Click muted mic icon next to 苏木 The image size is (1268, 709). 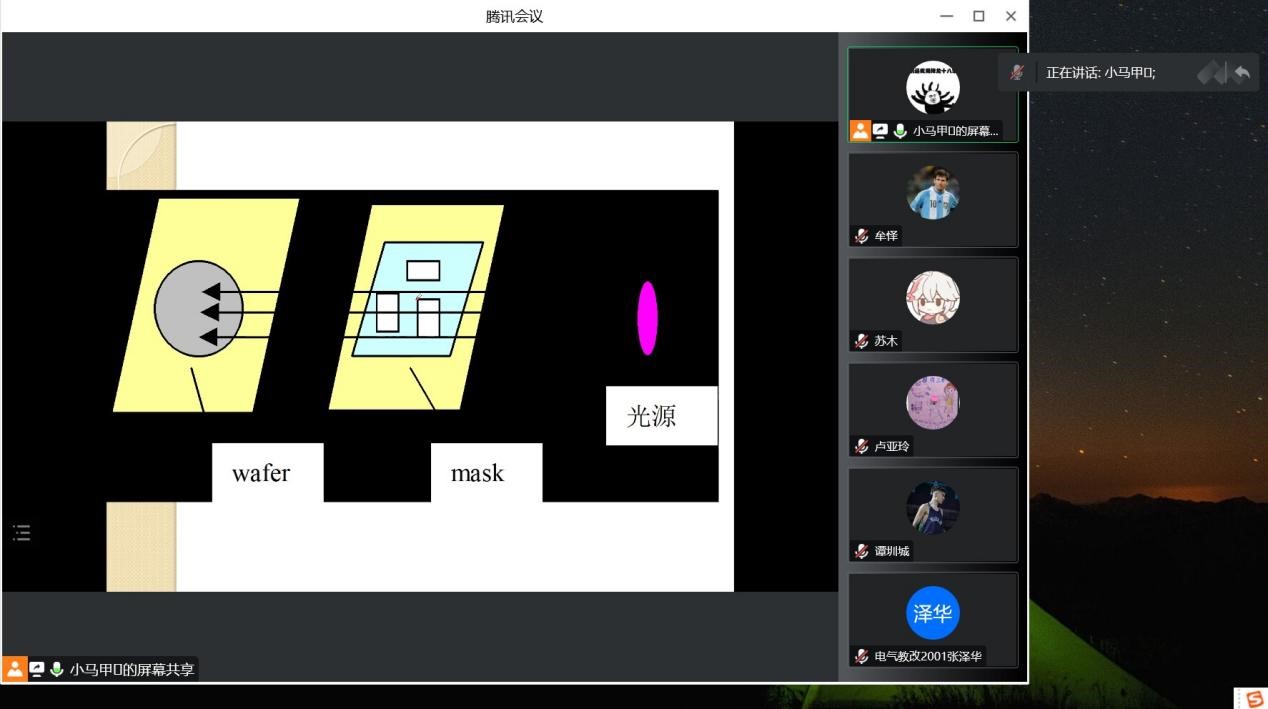tap(861, 341)
